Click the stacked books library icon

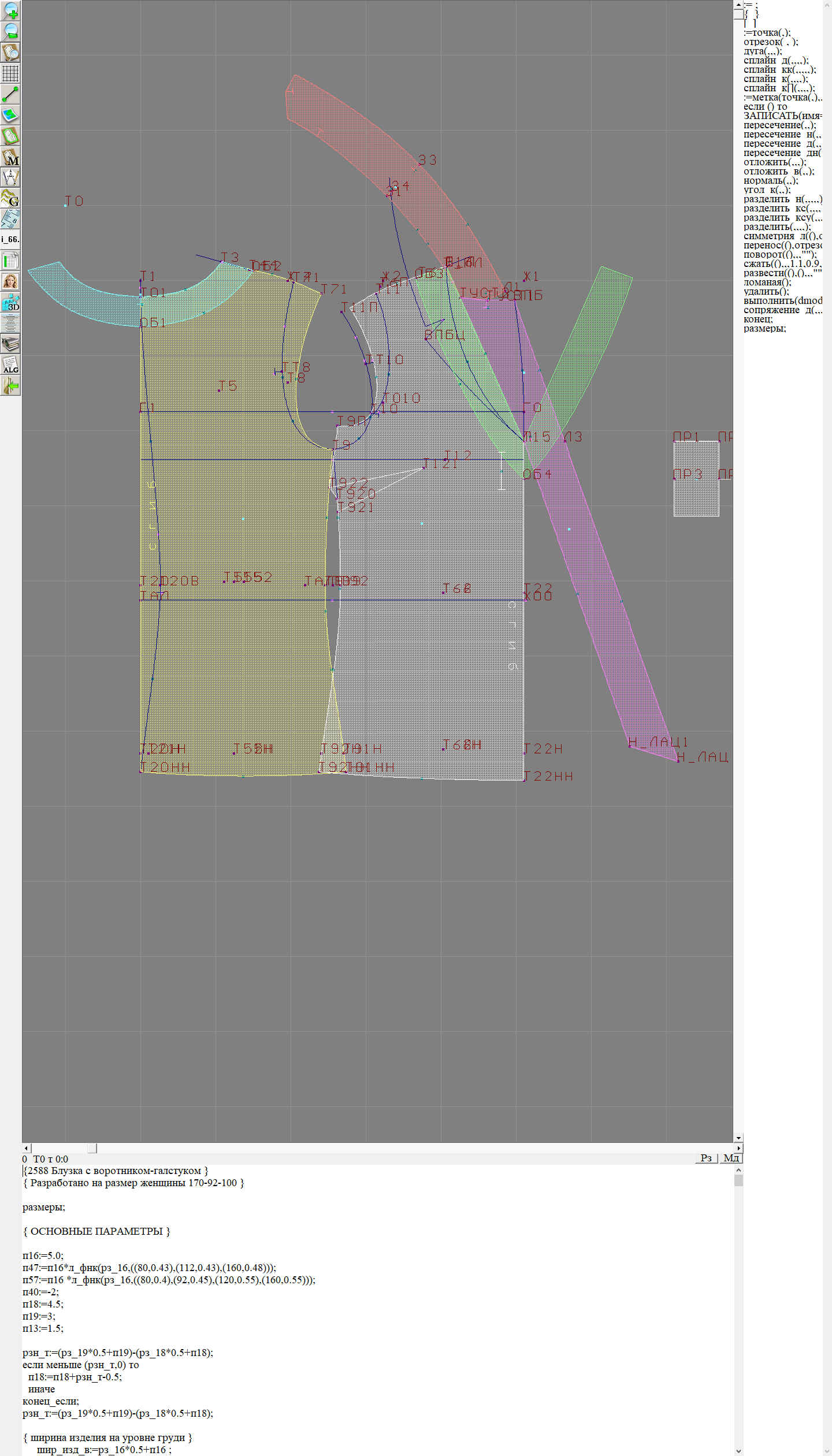click(10, 344)
